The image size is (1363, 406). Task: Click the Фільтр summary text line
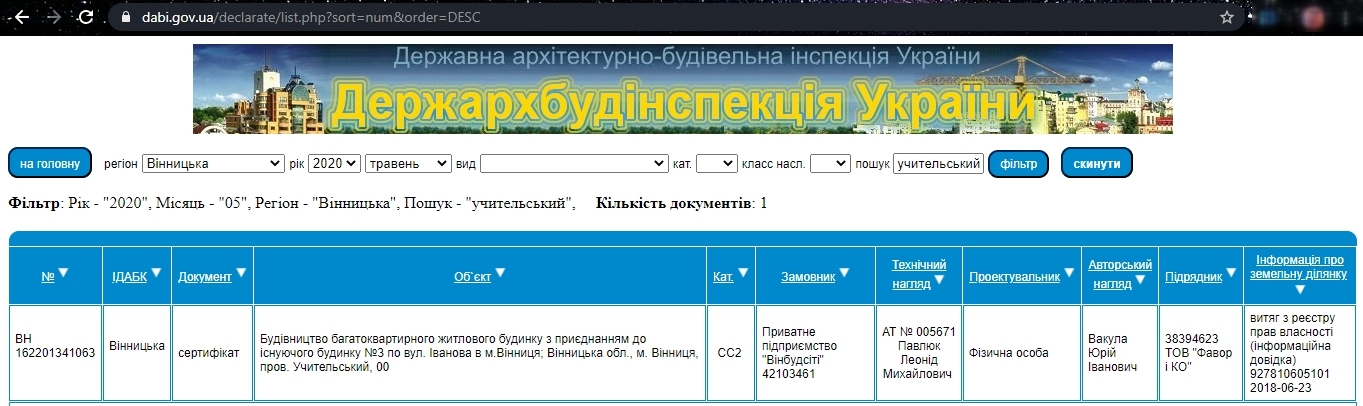click(x=292, y=203)
